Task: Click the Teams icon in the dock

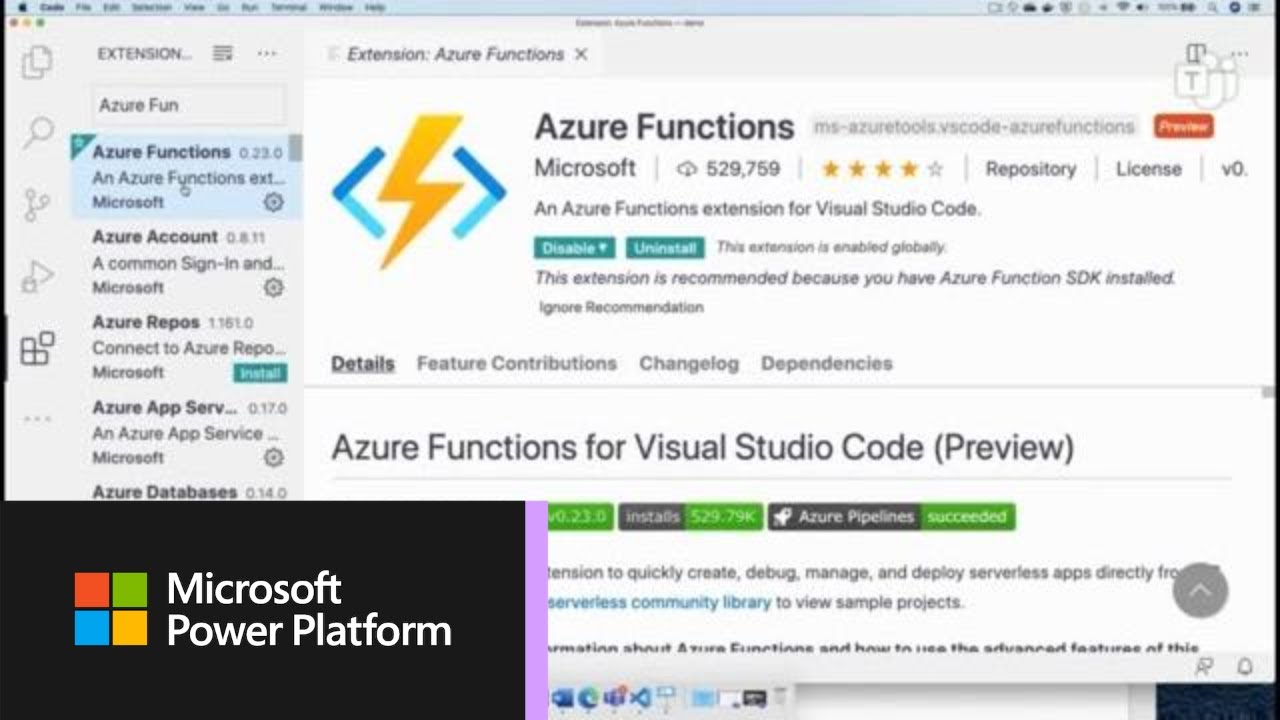Action: click(x=614, y=697)
